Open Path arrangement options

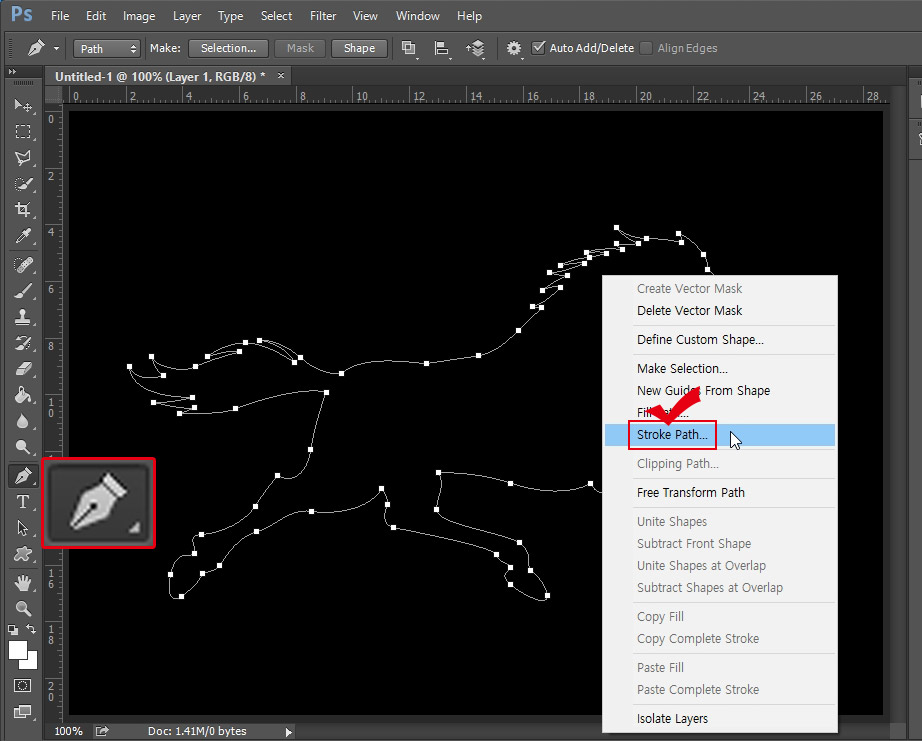point(475,48)
